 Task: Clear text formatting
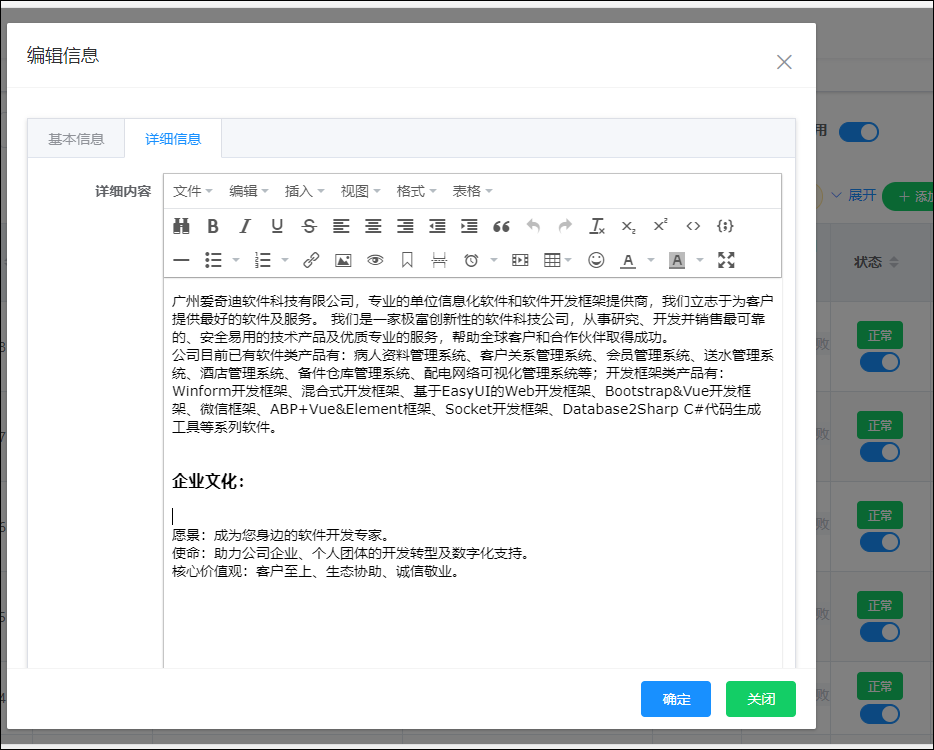click(597, 226)
